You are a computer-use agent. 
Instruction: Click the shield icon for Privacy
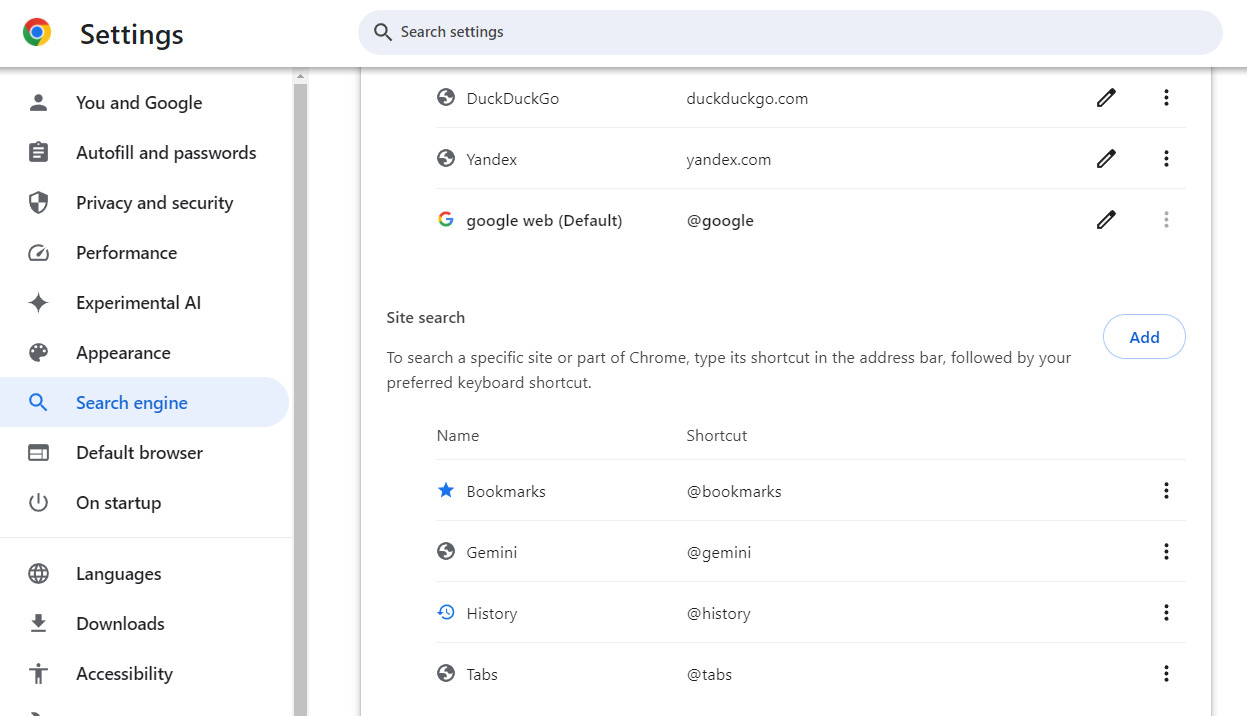38,202
